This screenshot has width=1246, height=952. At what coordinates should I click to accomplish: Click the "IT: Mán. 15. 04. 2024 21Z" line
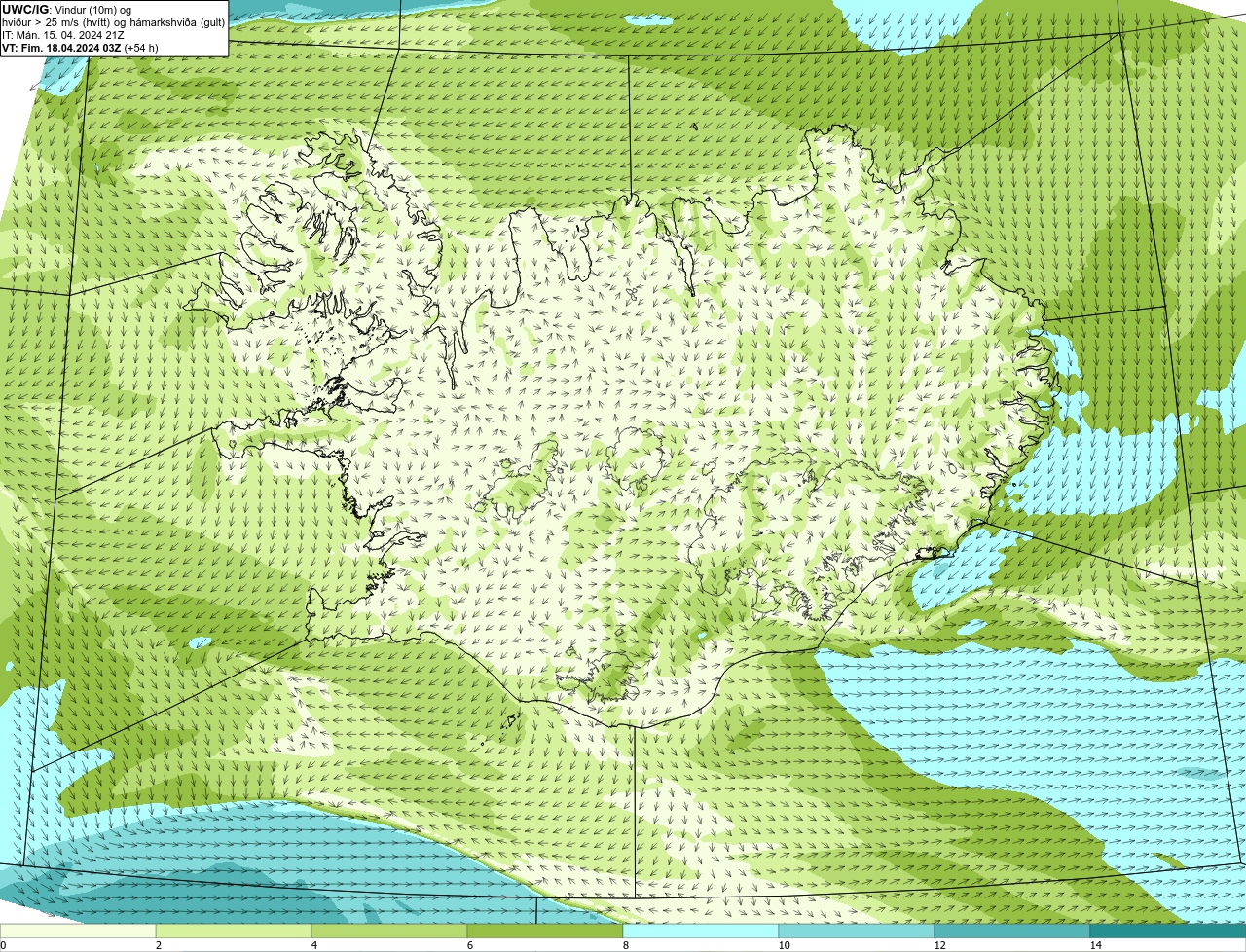[x=63, y=35]
